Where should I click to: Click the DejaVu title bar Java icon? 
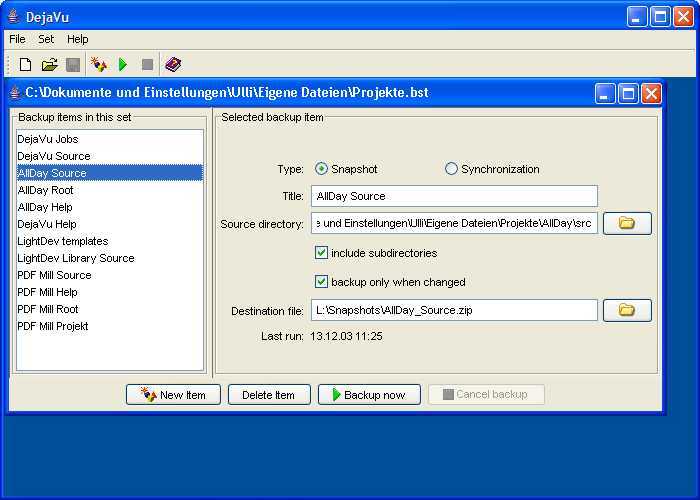(x=14, y=17)
